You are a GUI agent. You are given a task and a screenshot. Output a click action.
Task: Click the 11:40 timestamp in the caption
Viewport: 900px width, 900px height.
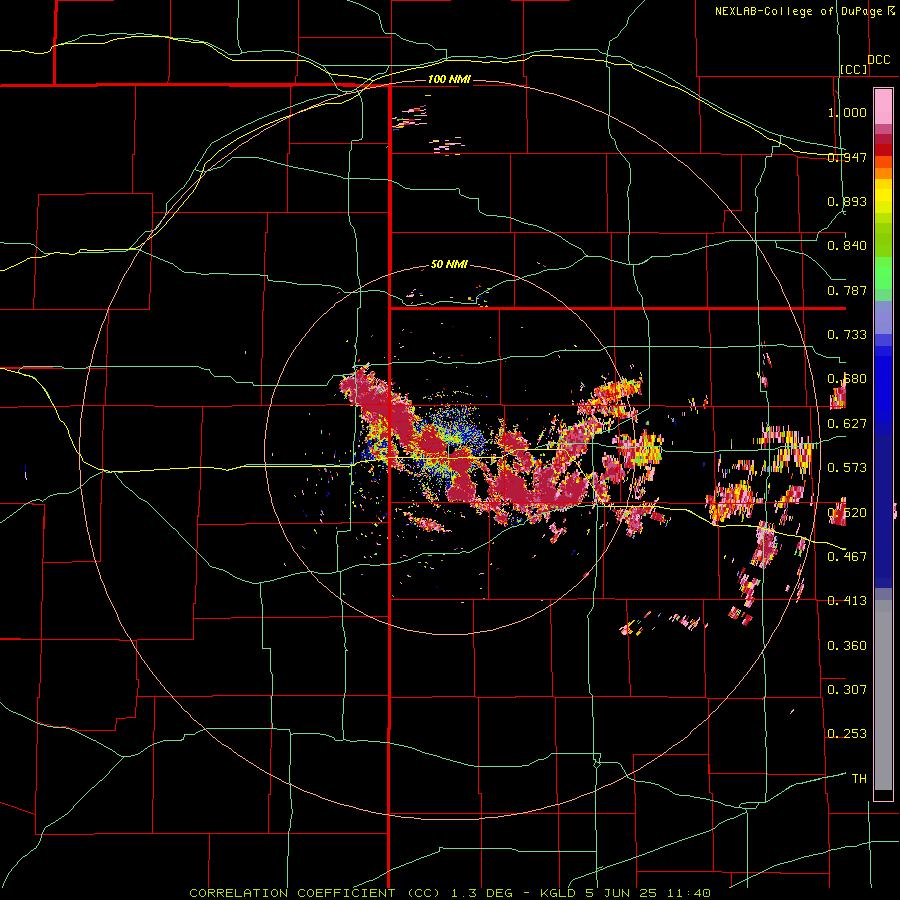coord(689,893)
